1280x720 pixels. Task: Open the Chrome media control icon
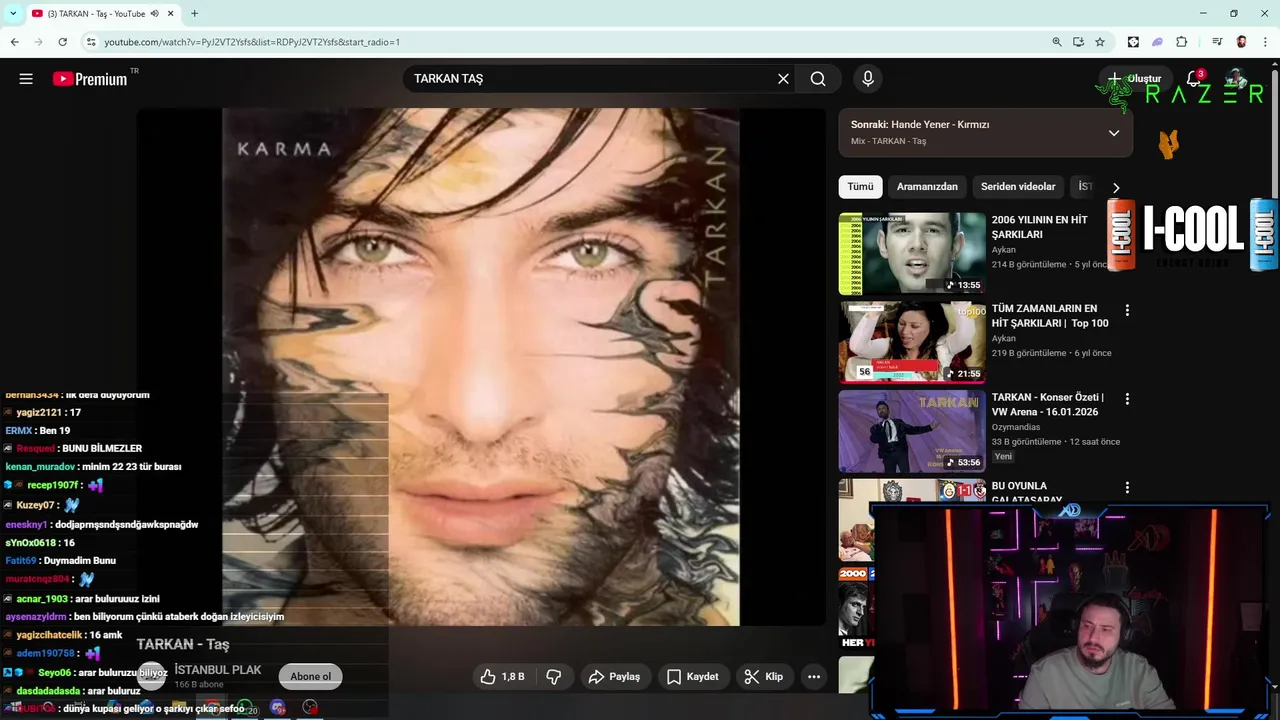(1217, 42)
